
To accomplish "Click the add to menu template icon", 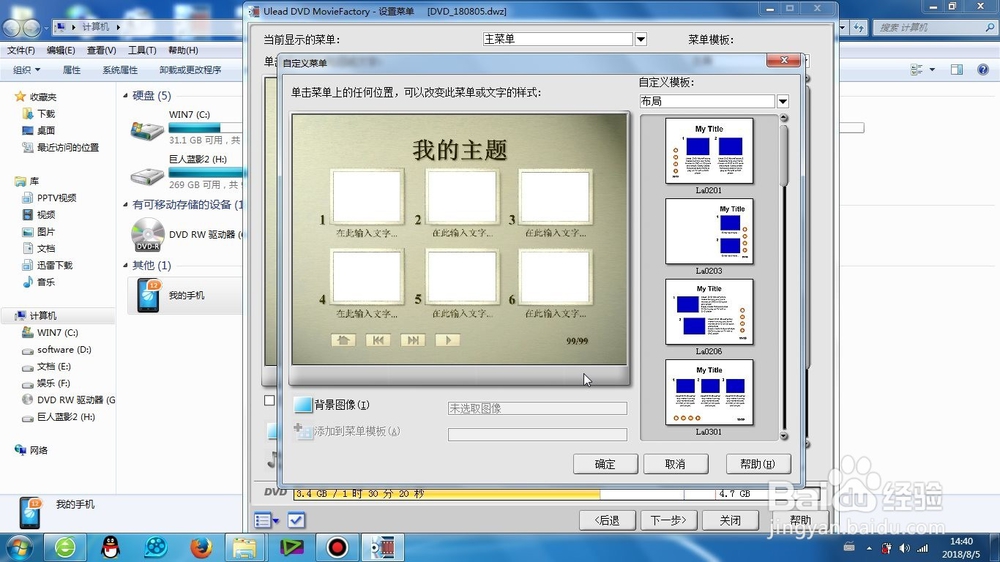I will tap(303, 431).
